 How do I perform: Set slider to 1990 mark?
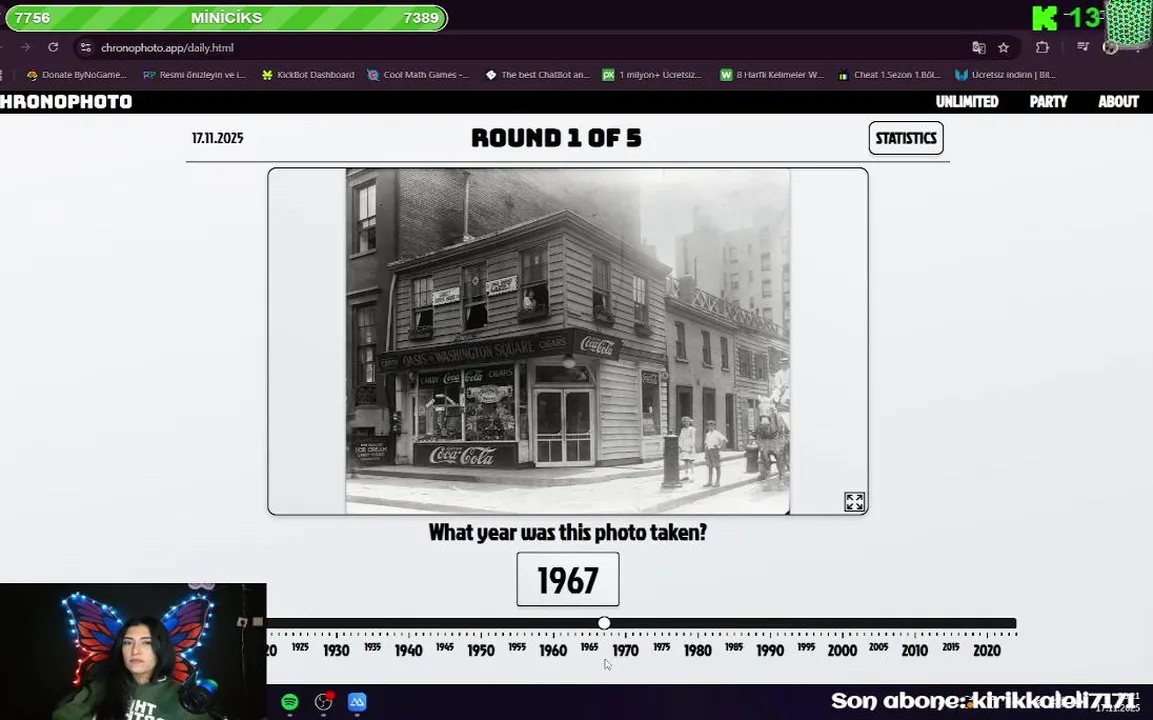[x=770, y=650]
